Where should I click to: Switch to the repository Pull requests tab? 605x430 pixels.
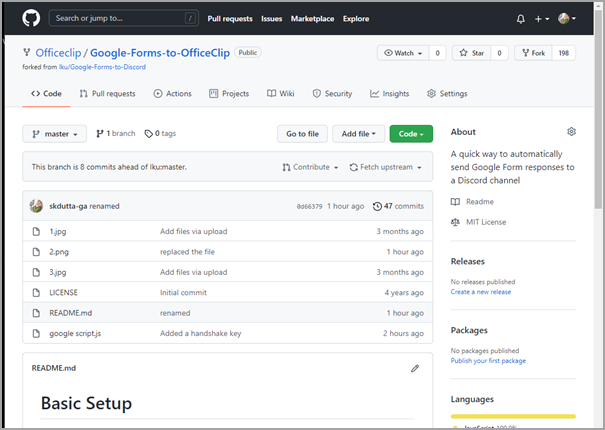pyautogui.click(x=107, y=93)
